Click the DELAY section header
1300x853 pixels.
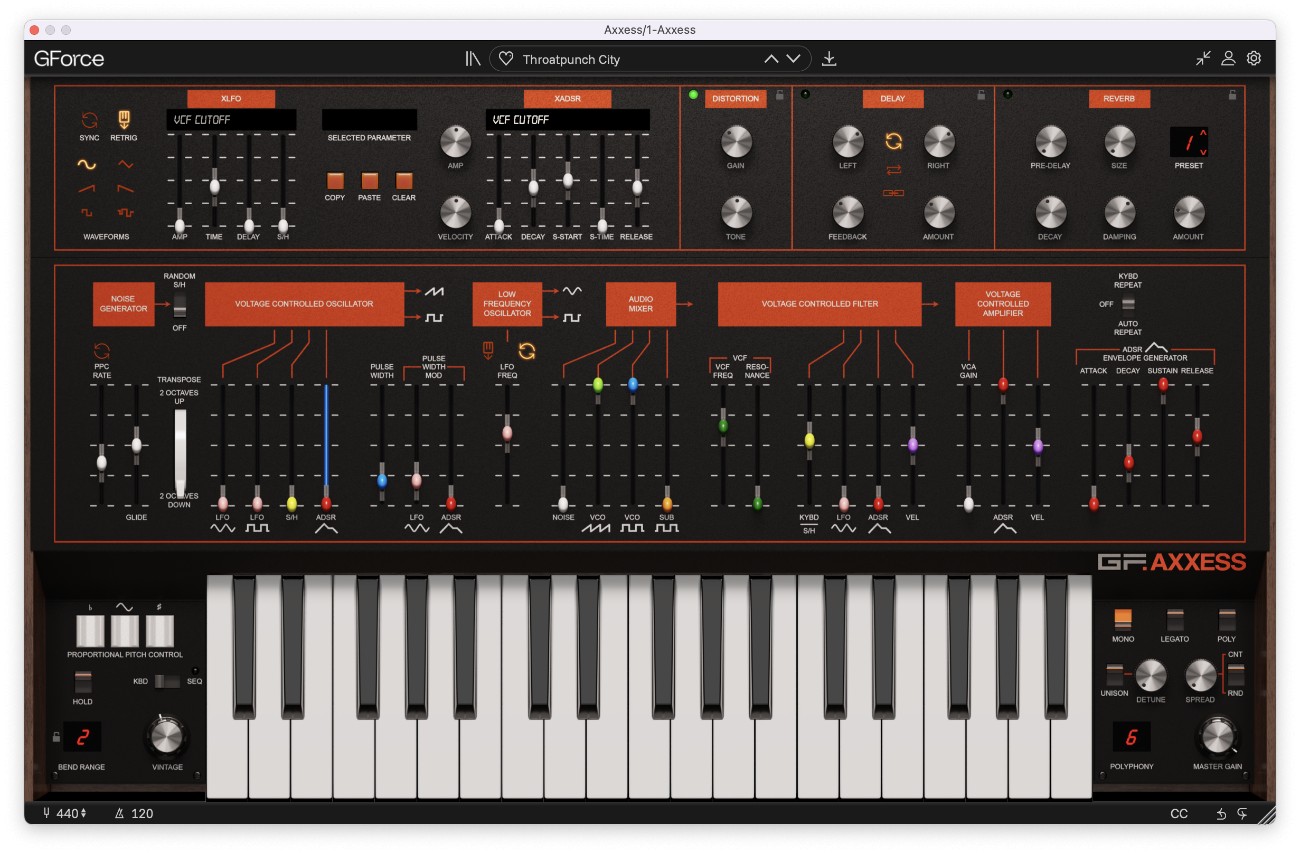[893, 99]
